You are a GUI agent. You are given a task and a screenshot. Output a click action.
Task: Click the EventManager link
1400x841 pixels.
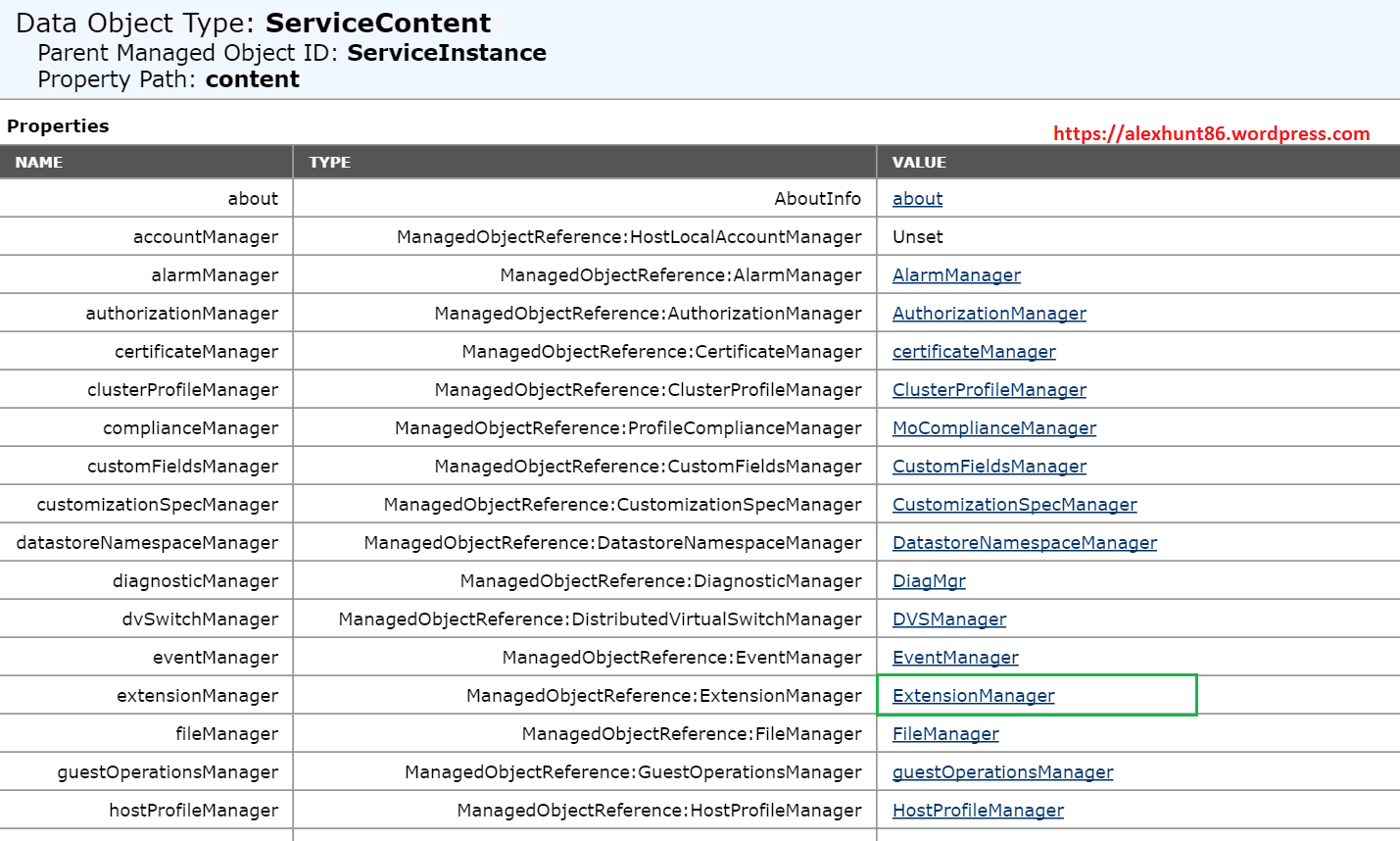pos(955,658)
